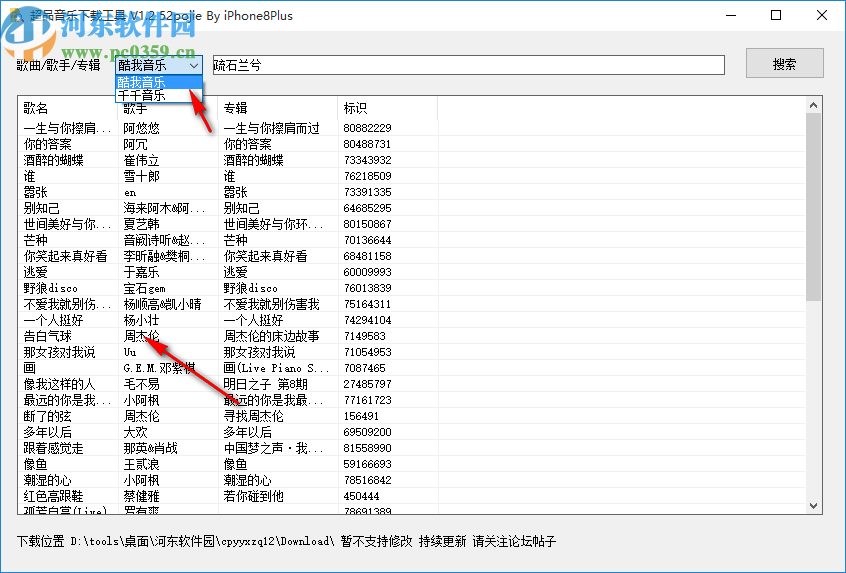846x573 pixels.
Task: Click singer 王贰浪
Action: click(x=141, y=464)
